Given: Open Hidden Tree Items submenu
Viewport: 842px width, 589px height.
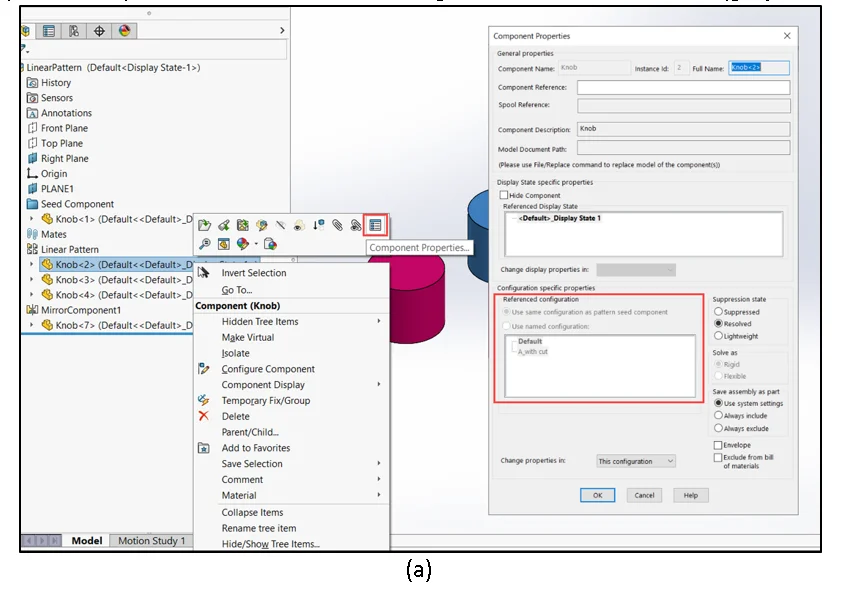Looking at the screenshot, I should click(291, 322).
